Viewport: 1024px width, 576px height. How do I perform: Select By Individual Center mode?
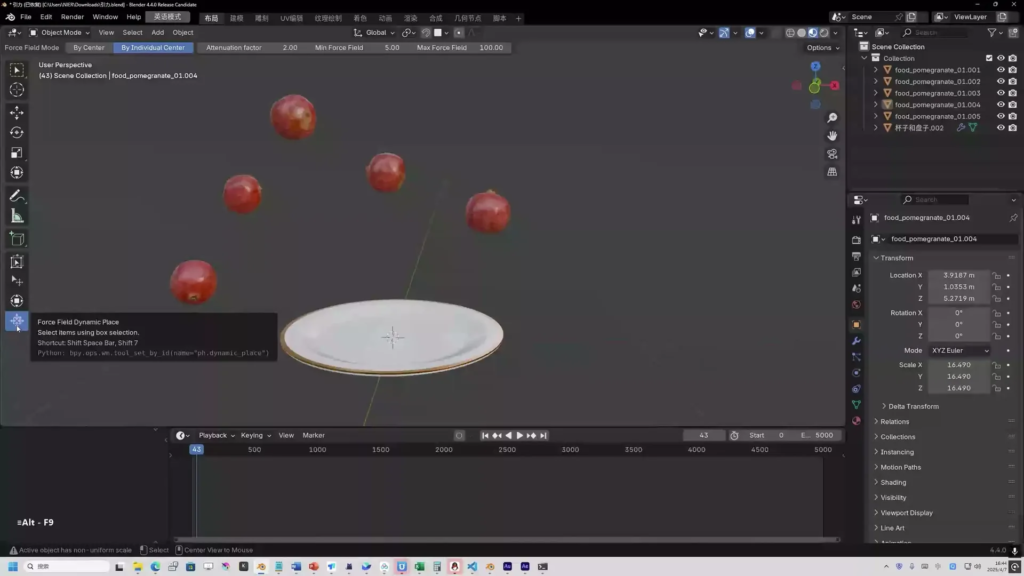tap(153, 48)
